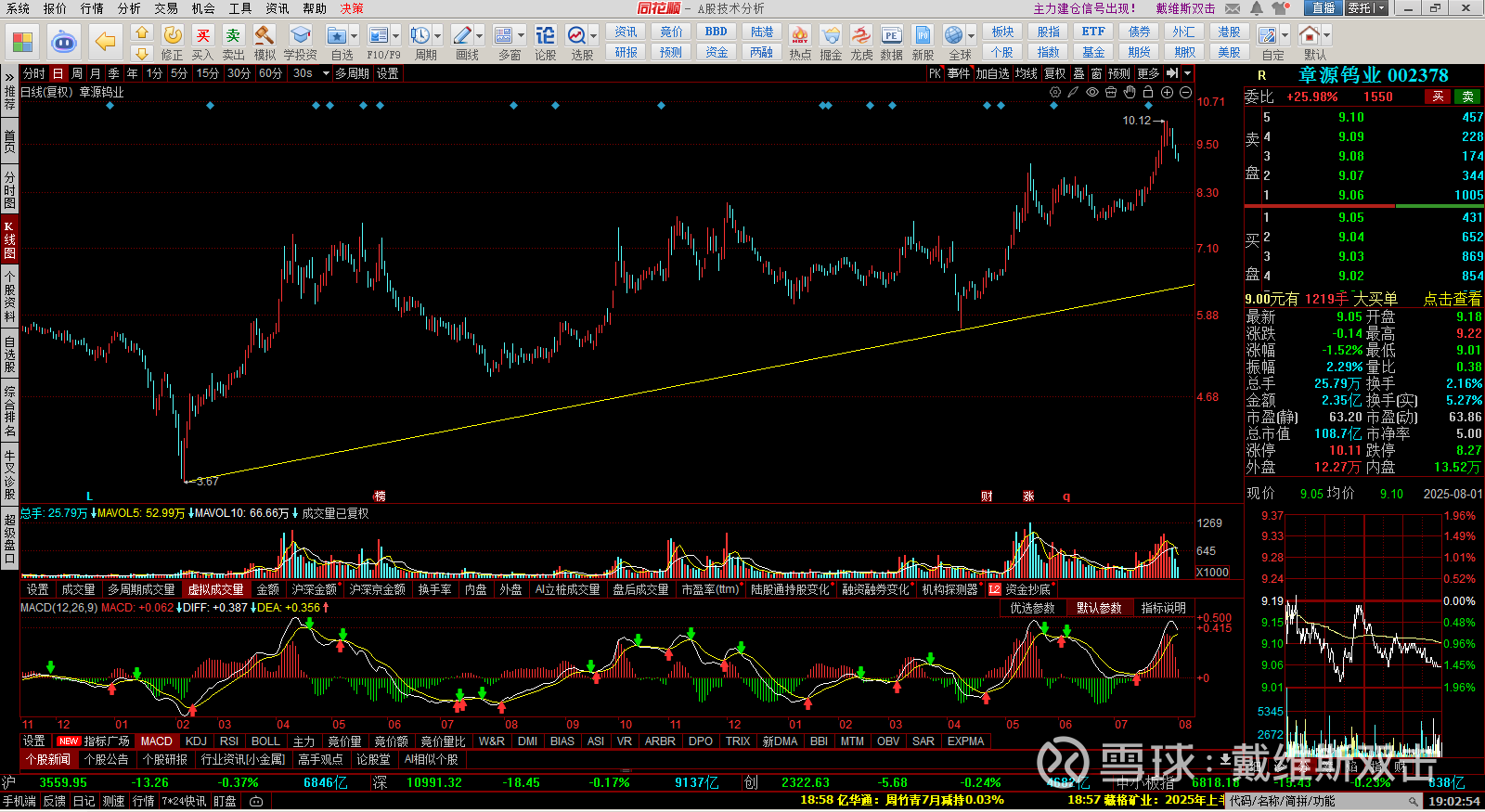Viewport: 1485px width, 812px height.
Task: Click the yellow down arrow icon
Action: pos(142,54)
